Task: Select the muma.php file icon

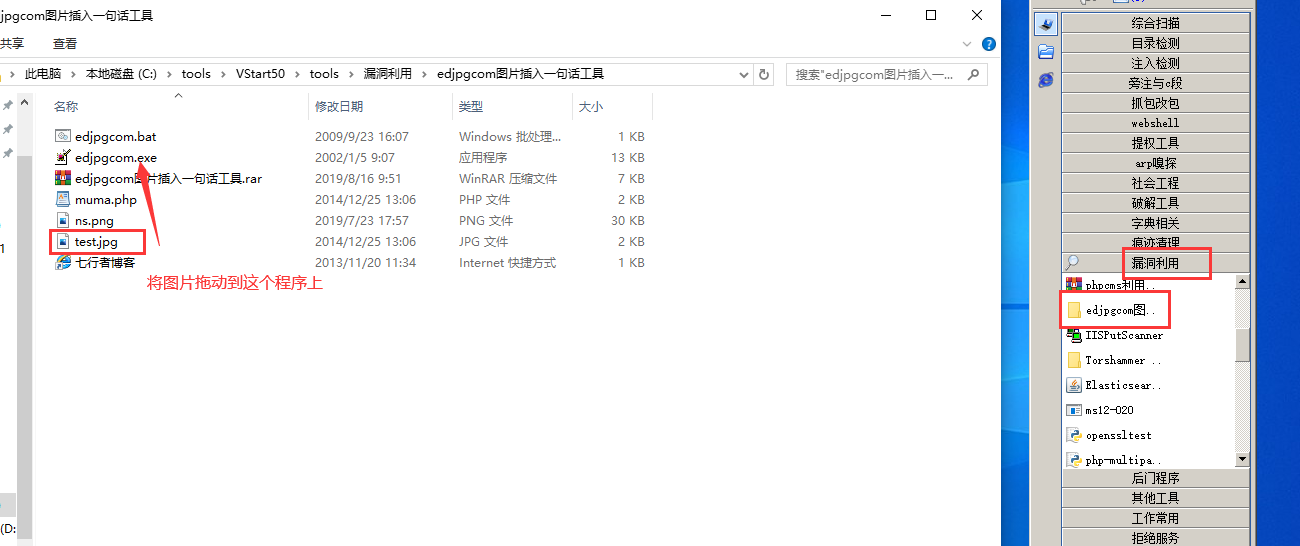Action: pos(62,199)
